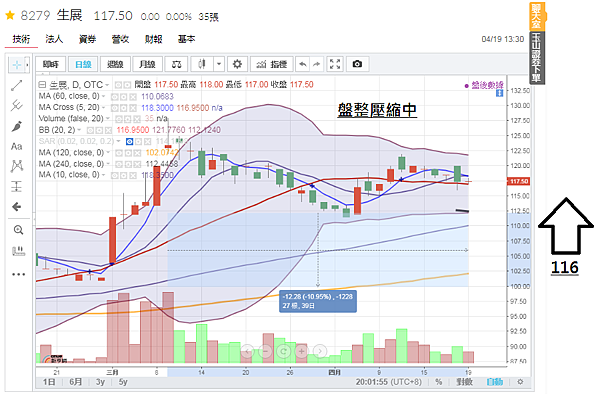Image resolution: width=600 pixels, height=400 pixels.
Task: Select the 月線 monthly interval
Action: pyautogui.click(x=147, y=64)
